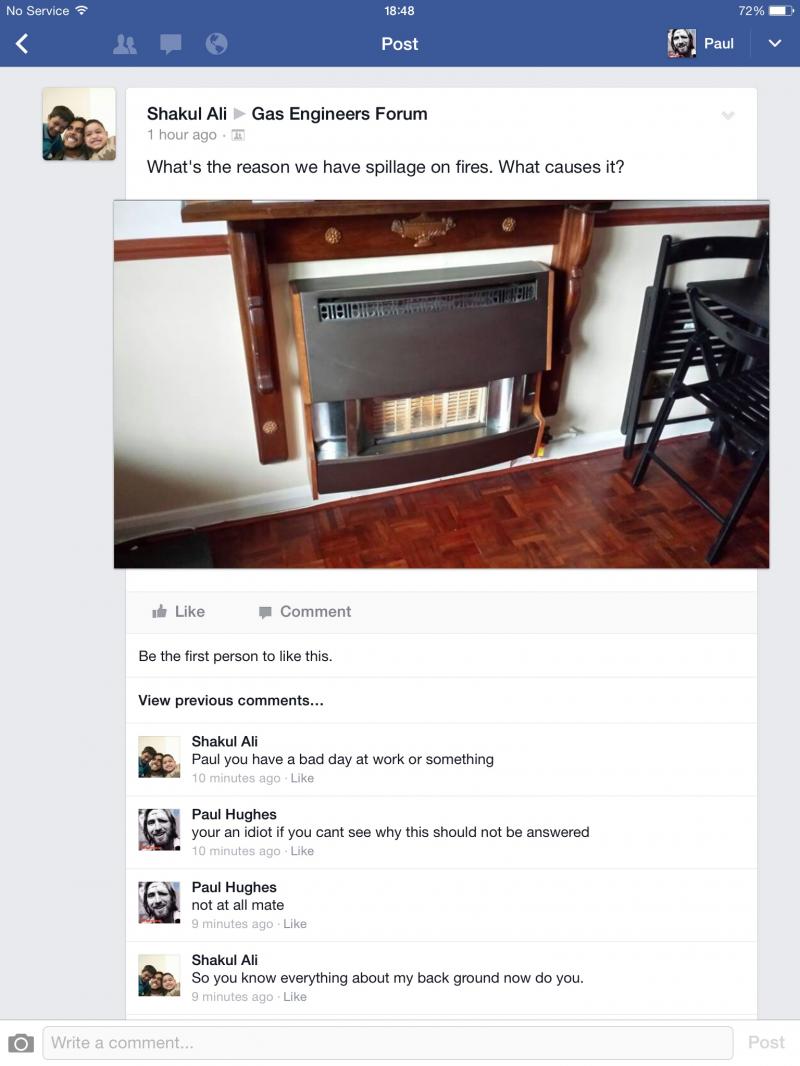Image resolution: width=800 pixels, height=1066 pixels.
Task: Open the gas fire photo
Action: click(441, 384)
